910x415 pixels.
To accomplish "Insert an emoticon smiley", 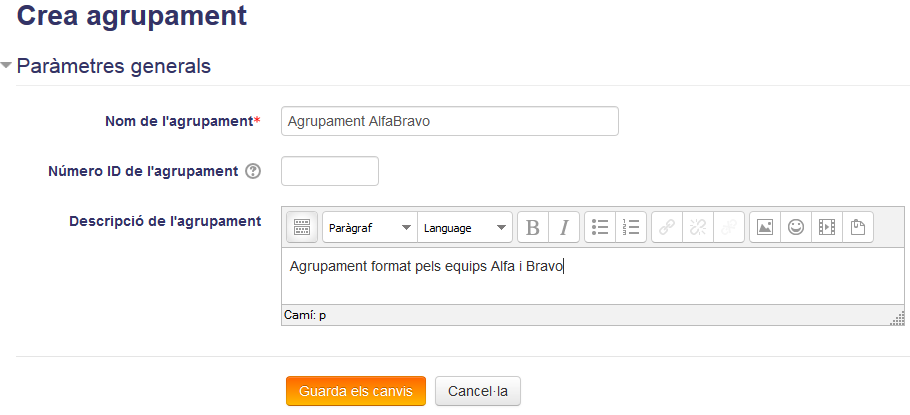I will coord(796,227).
